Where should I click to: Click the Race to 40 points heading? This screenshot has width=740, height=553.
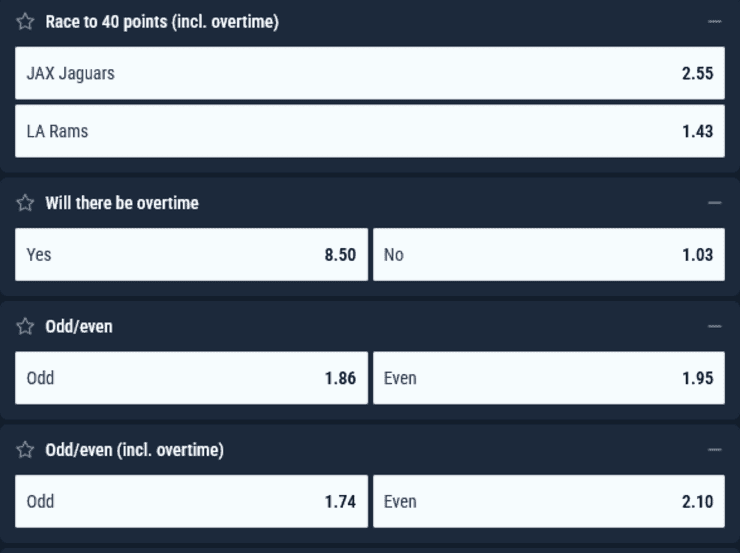coord(162,22)
